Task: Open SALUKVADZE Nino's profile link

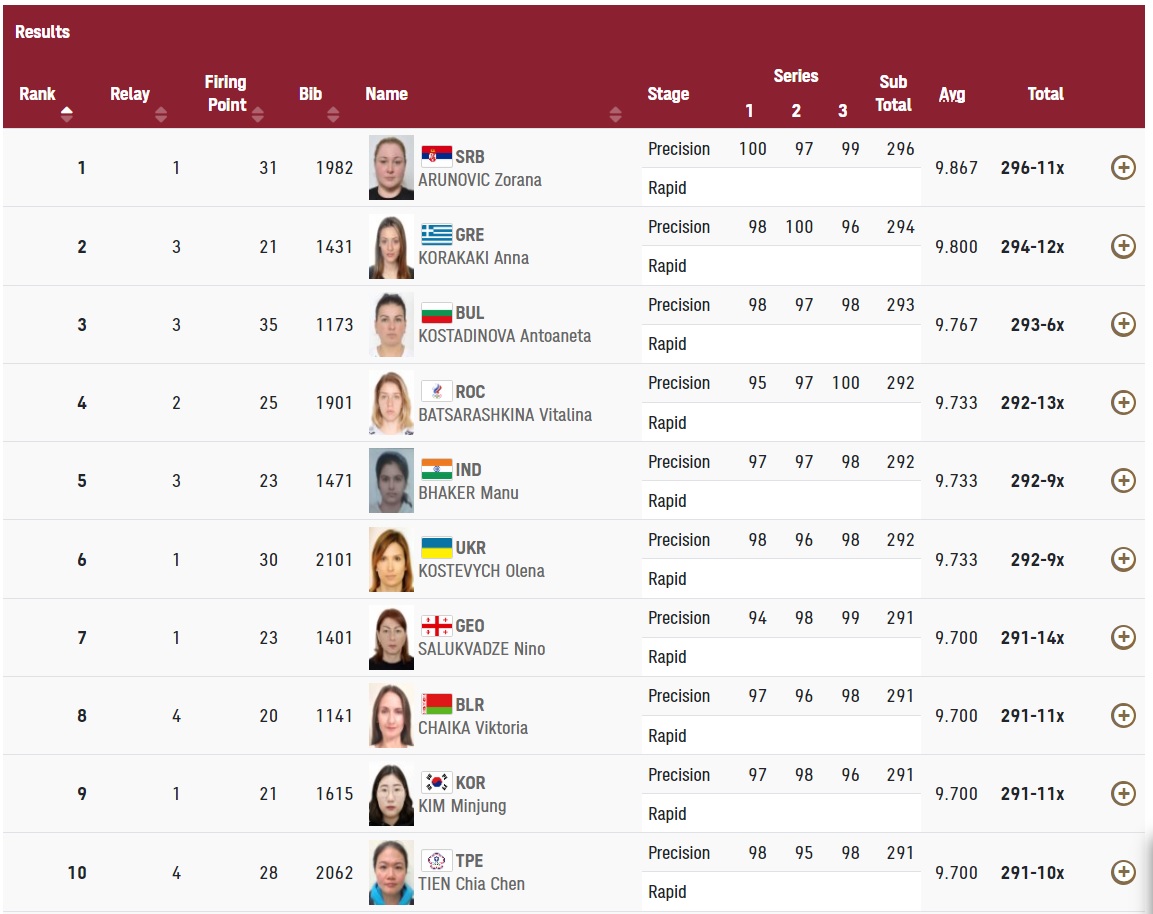Action: [x=481, y=649]
